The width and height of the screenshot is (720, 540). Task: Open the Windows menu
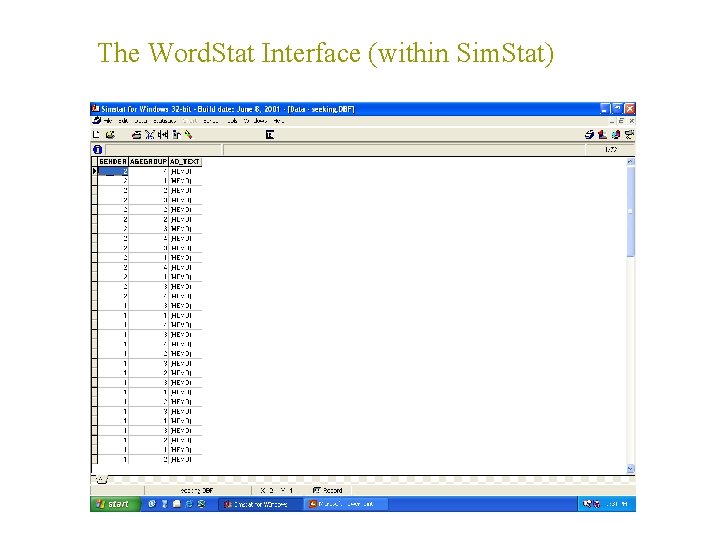pyautogui.click(x=255, y=121)
